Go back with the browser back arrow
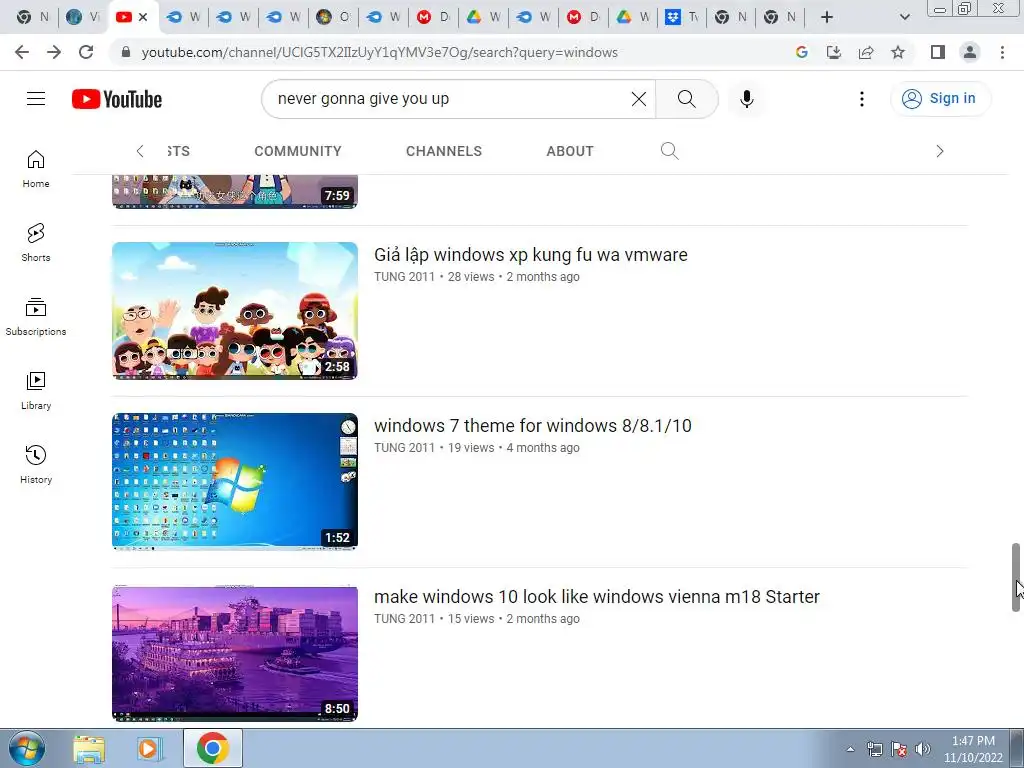The image size is (1024, 768). (22, 52)
